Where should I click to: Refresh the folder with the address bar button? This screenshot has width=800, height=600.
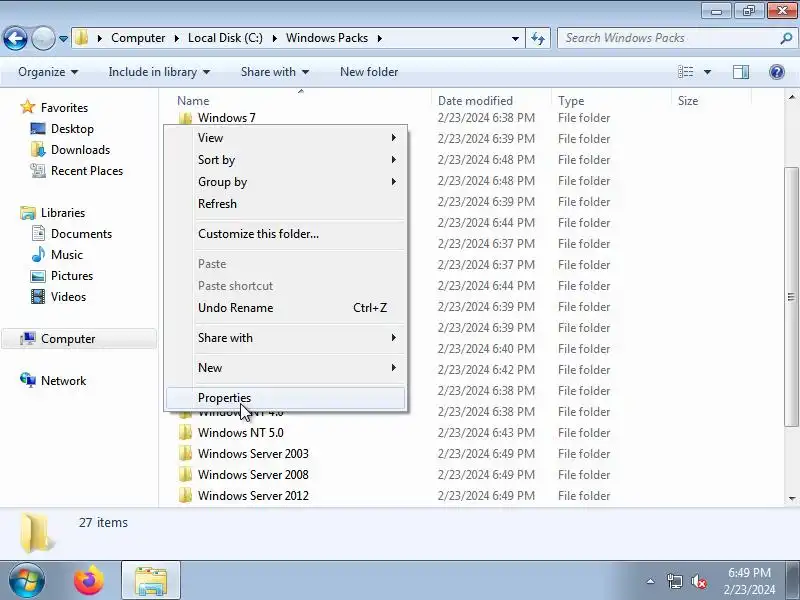pos(538,38)
